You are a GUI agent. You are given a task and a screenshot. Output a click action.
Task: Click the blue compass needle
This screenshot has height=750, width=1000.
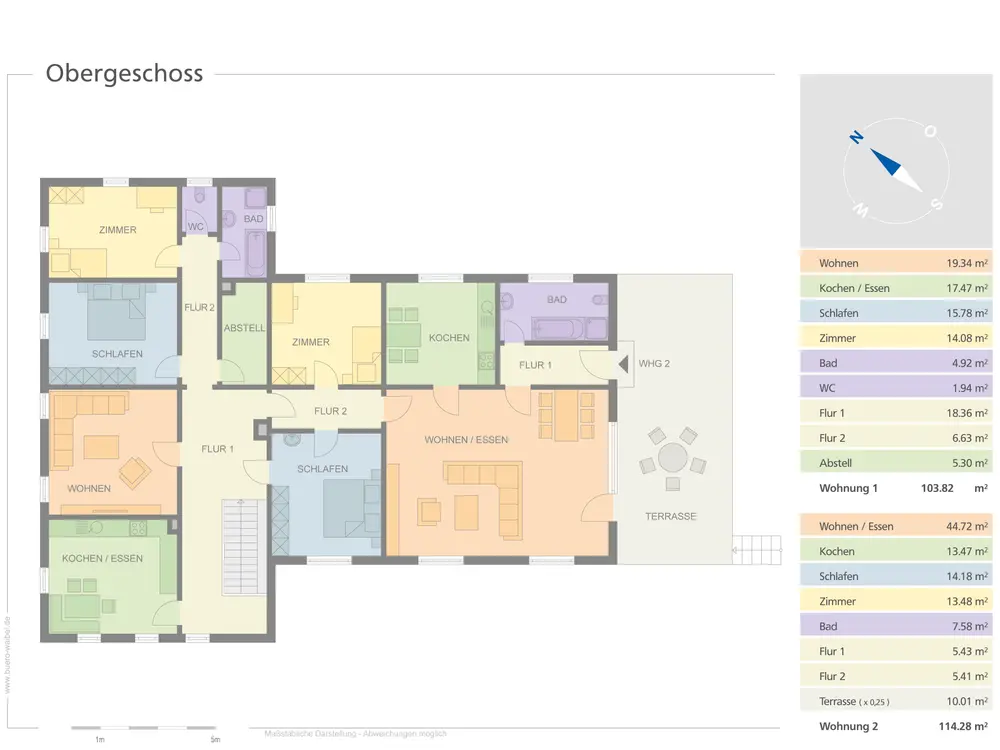coord(886,161)
